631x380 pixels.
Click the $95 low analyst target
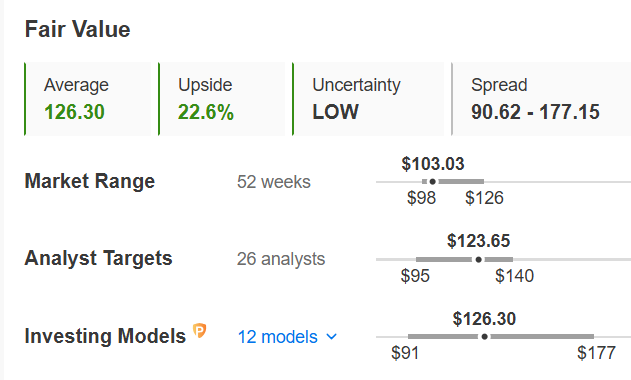pyautogui.click(x=415, y=276)
